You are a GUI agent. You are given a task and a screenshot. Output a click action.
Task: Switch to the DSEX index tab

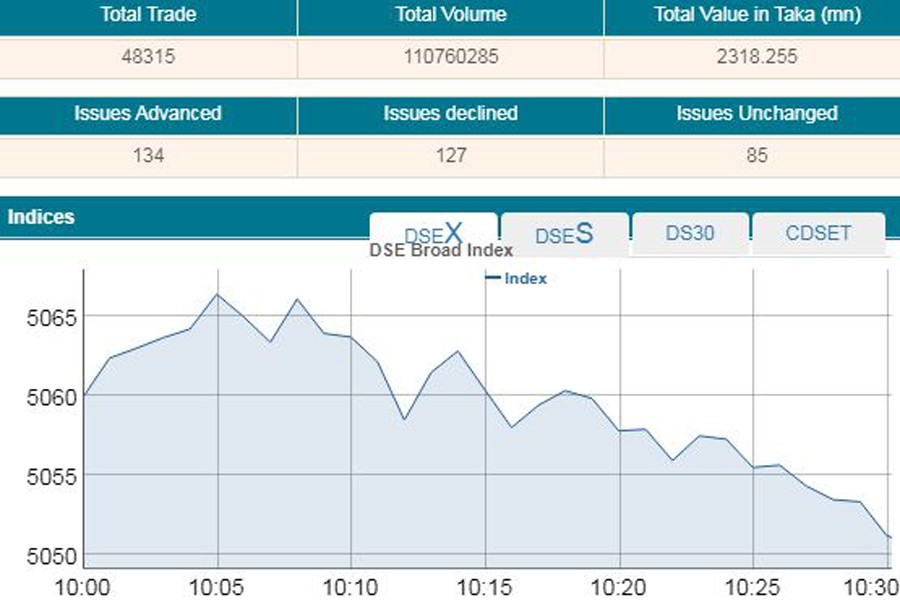(x=433, y=235)
